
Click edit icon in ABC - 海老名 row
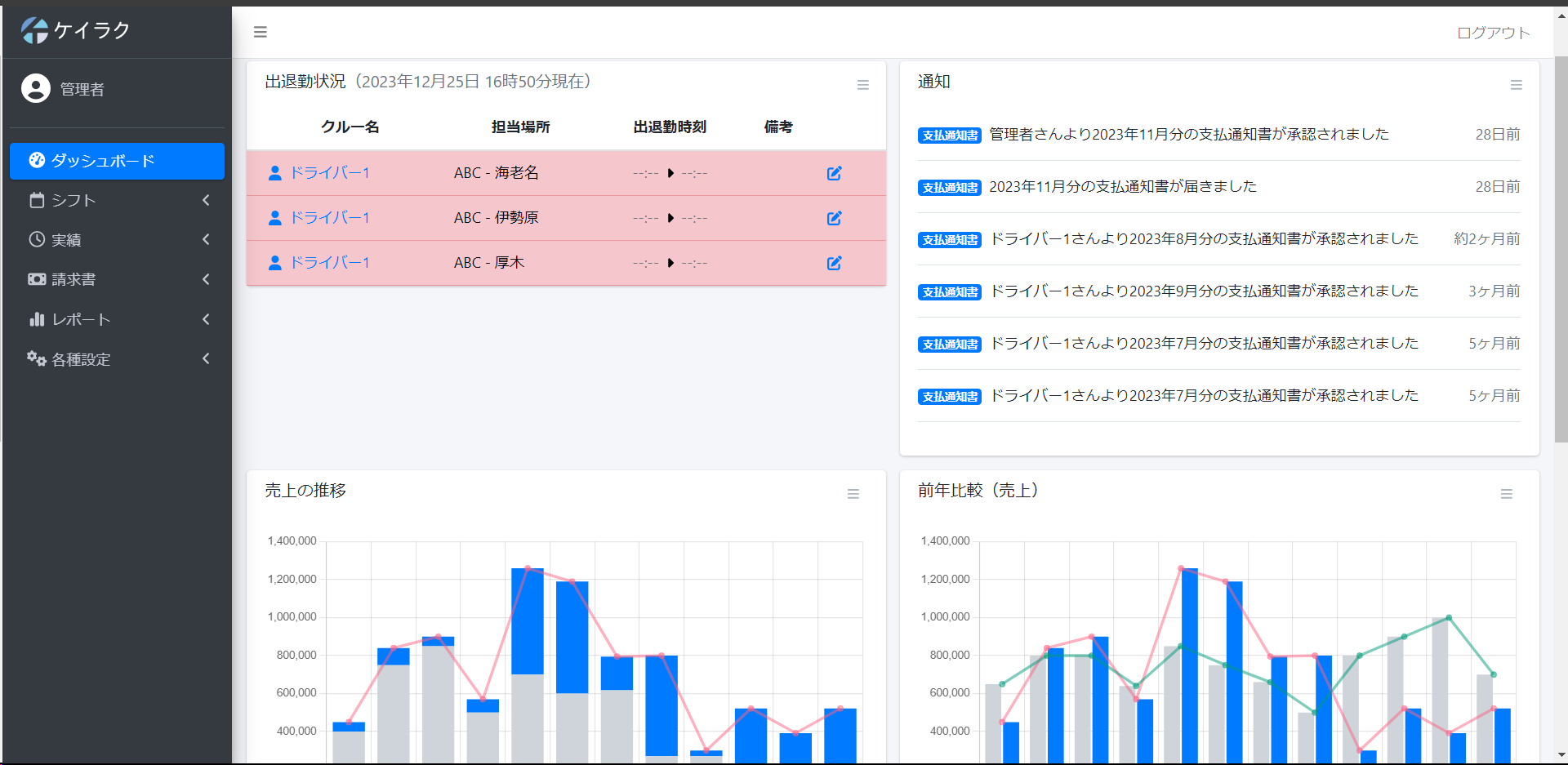coord(835,173)
